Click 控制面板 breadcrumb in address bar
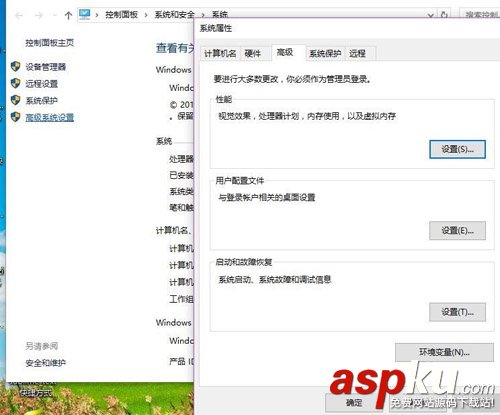This screenshot has width=500, height=415. [121, 15]
